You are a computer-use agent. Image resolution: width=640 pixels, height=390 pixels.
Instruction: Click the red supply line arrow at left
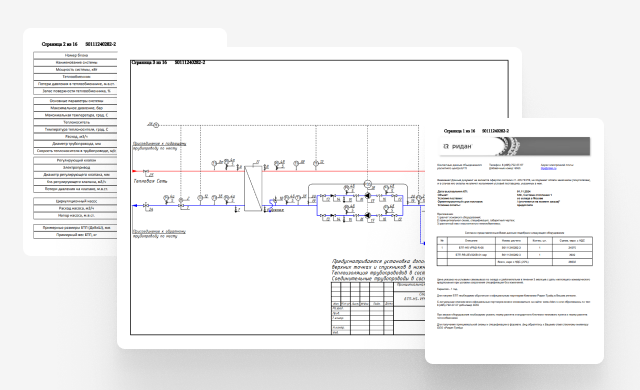point(135,171)
